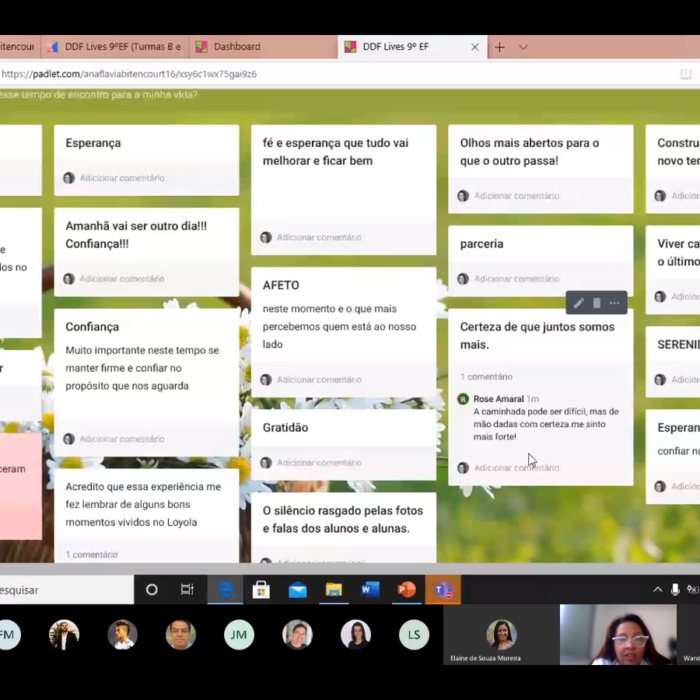Click the padlet.com address bar
This screenshot has width=700, height=700.
pos(300,74)
